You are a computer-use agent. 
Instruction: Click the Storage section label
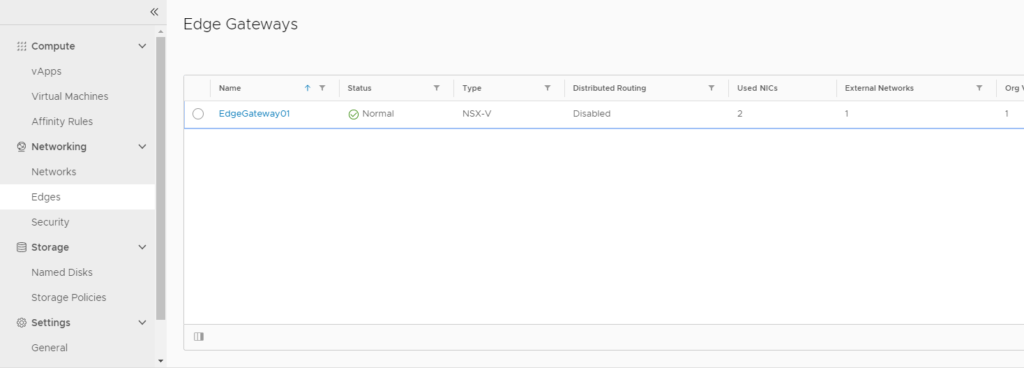pyautogui.click(x=50, y=247)
